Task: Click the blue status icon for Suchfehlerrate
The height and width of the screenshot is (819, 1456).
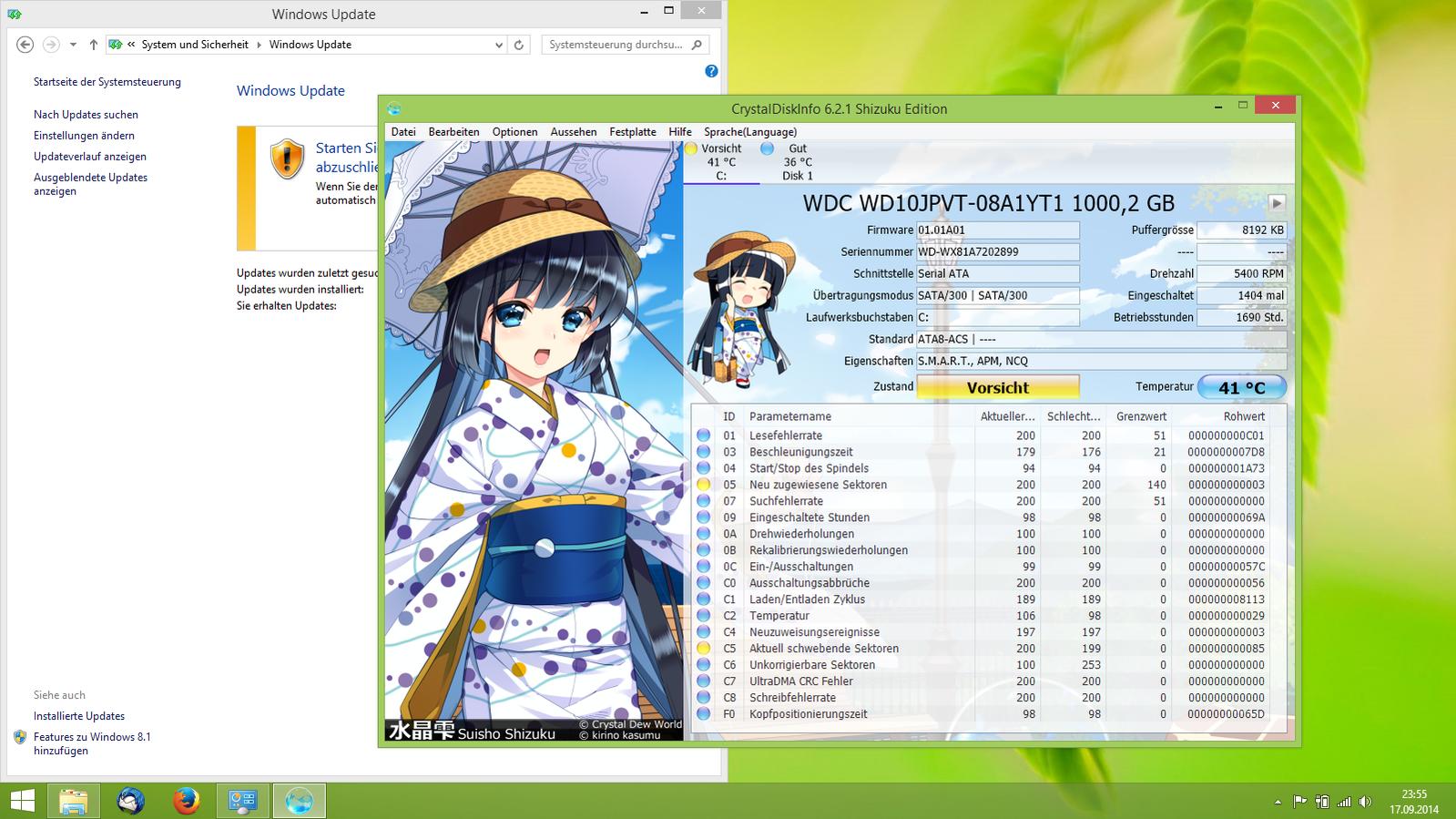Action: [703, 501]
